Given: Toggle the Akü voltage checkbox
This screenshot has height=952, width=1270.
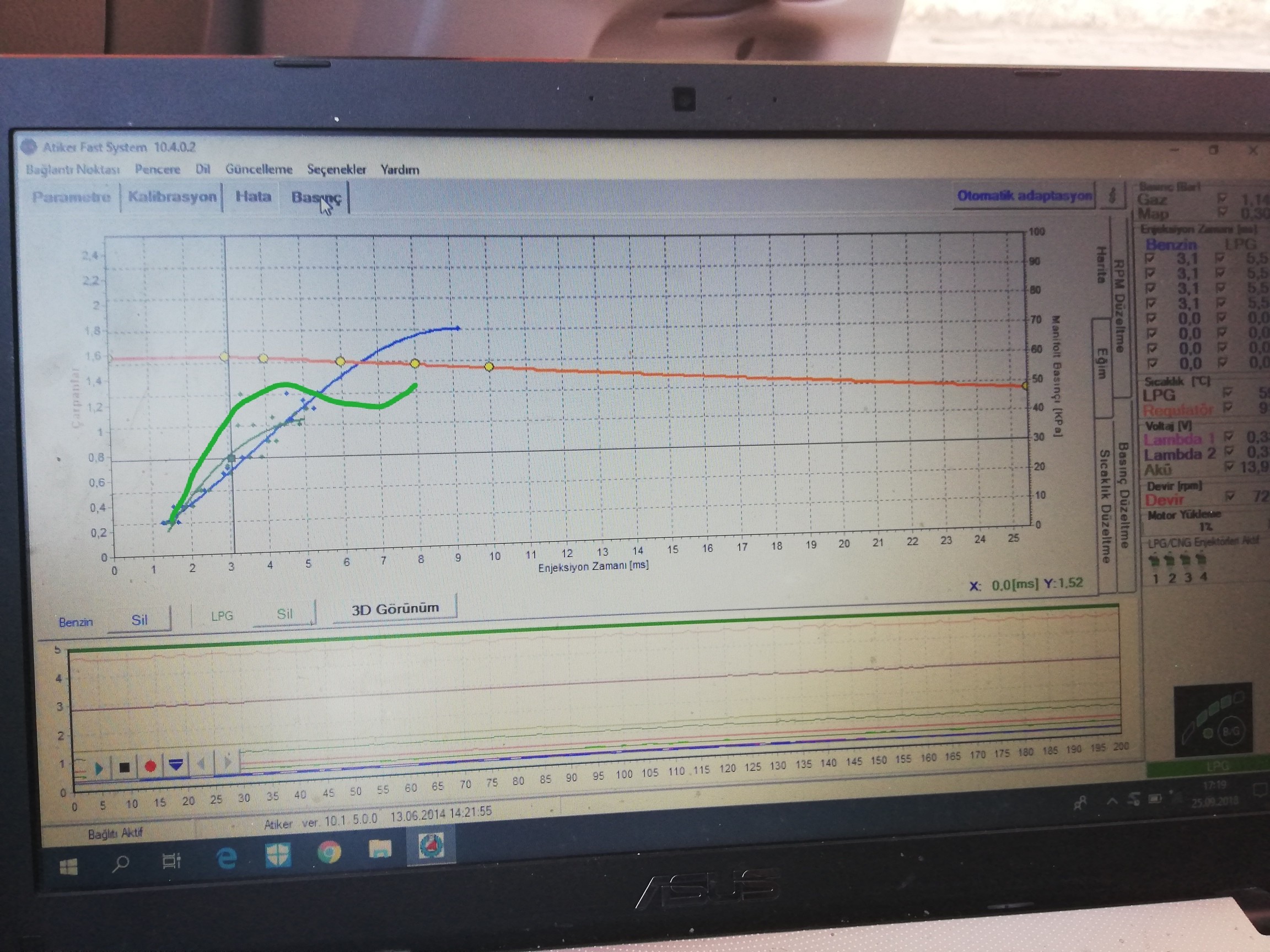Looking at the screenshot, I should [x=1229, y=467].
